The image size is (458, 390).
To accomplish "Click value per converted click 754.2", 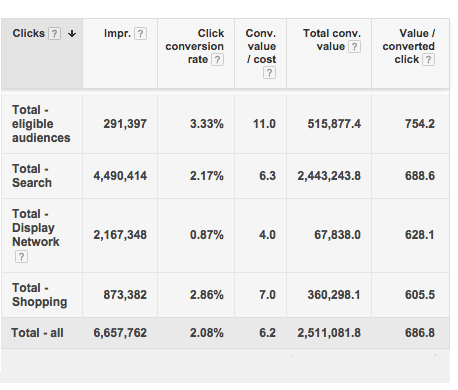I will pyautogui.click(x=420, y=124).
